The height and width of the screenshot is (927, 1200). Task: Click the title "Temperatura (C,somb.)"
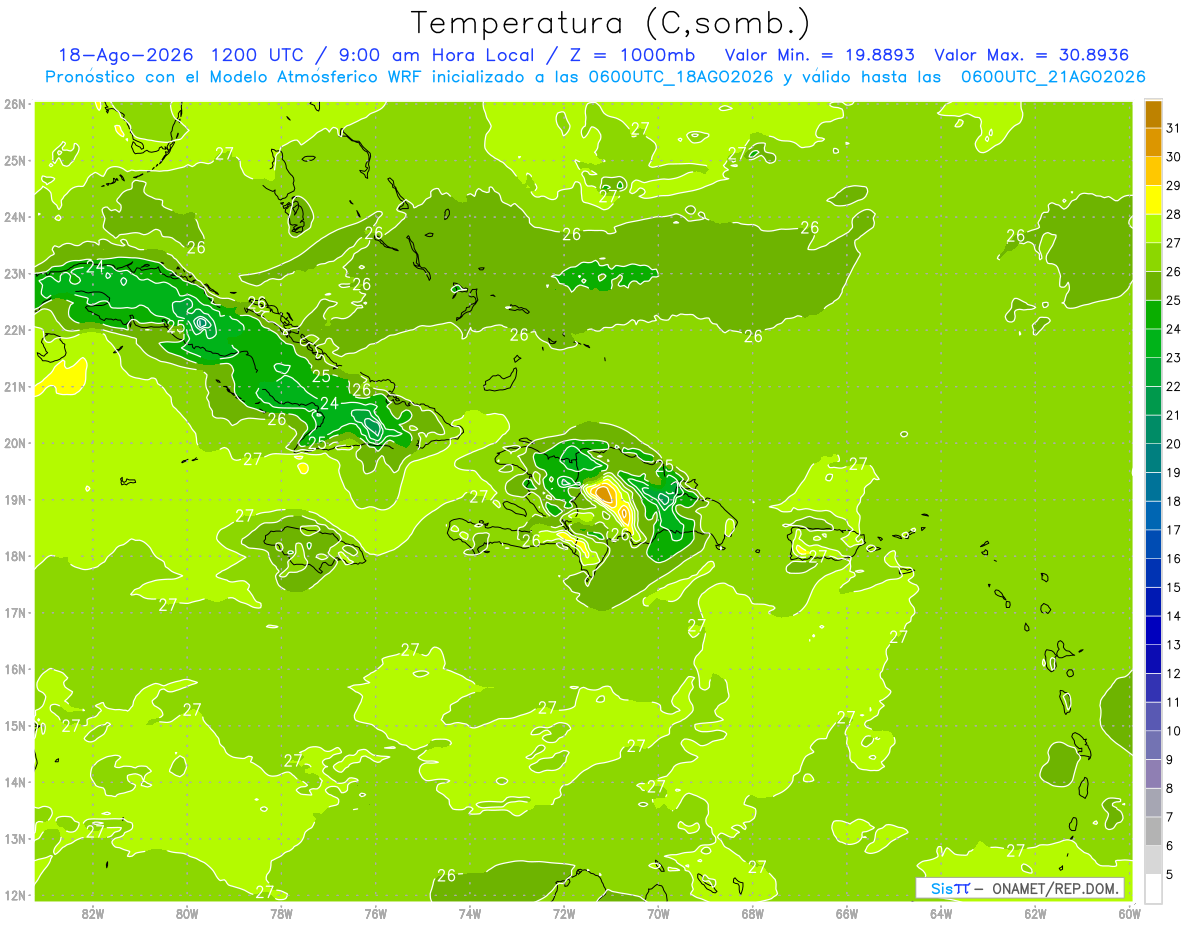coord(611,24)
